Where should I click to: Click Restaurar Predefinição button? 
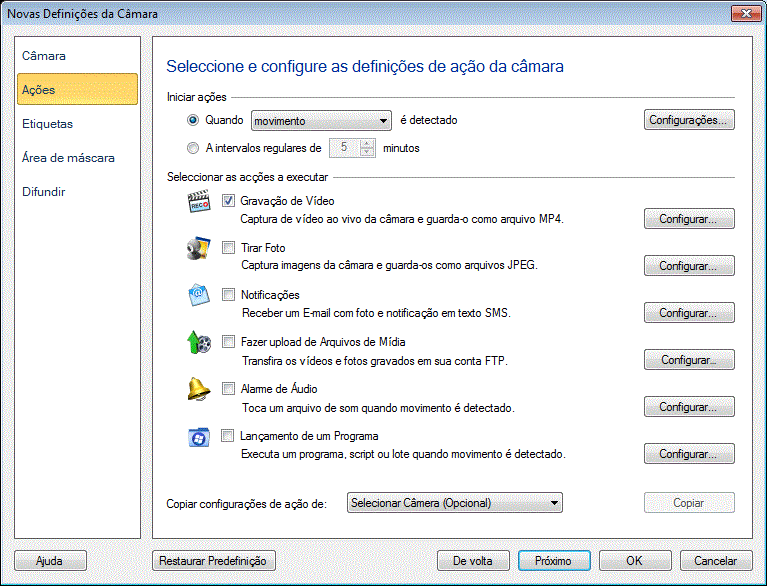coord(213,561)
